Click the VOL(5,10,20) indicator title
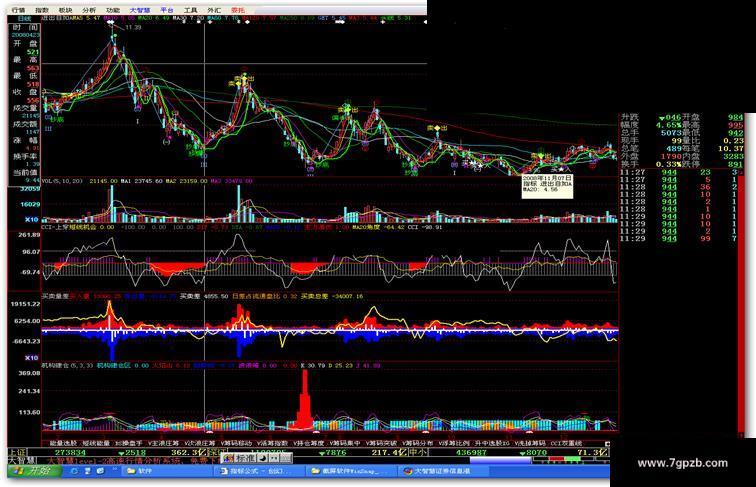 pos(62,181)
